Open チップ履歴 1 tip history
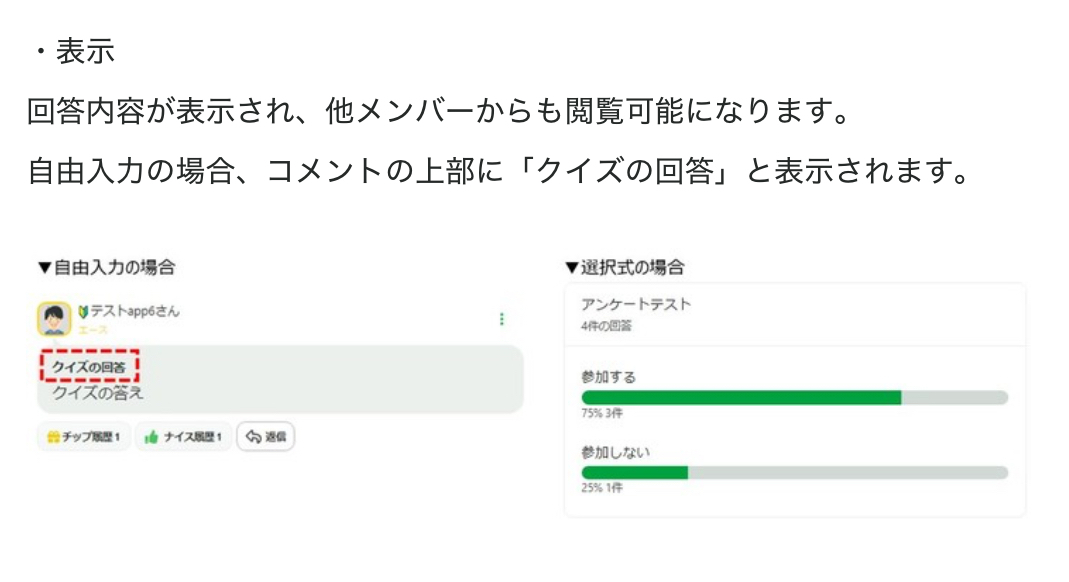This screenshot has height=582, width=1069. pos(84,437)
